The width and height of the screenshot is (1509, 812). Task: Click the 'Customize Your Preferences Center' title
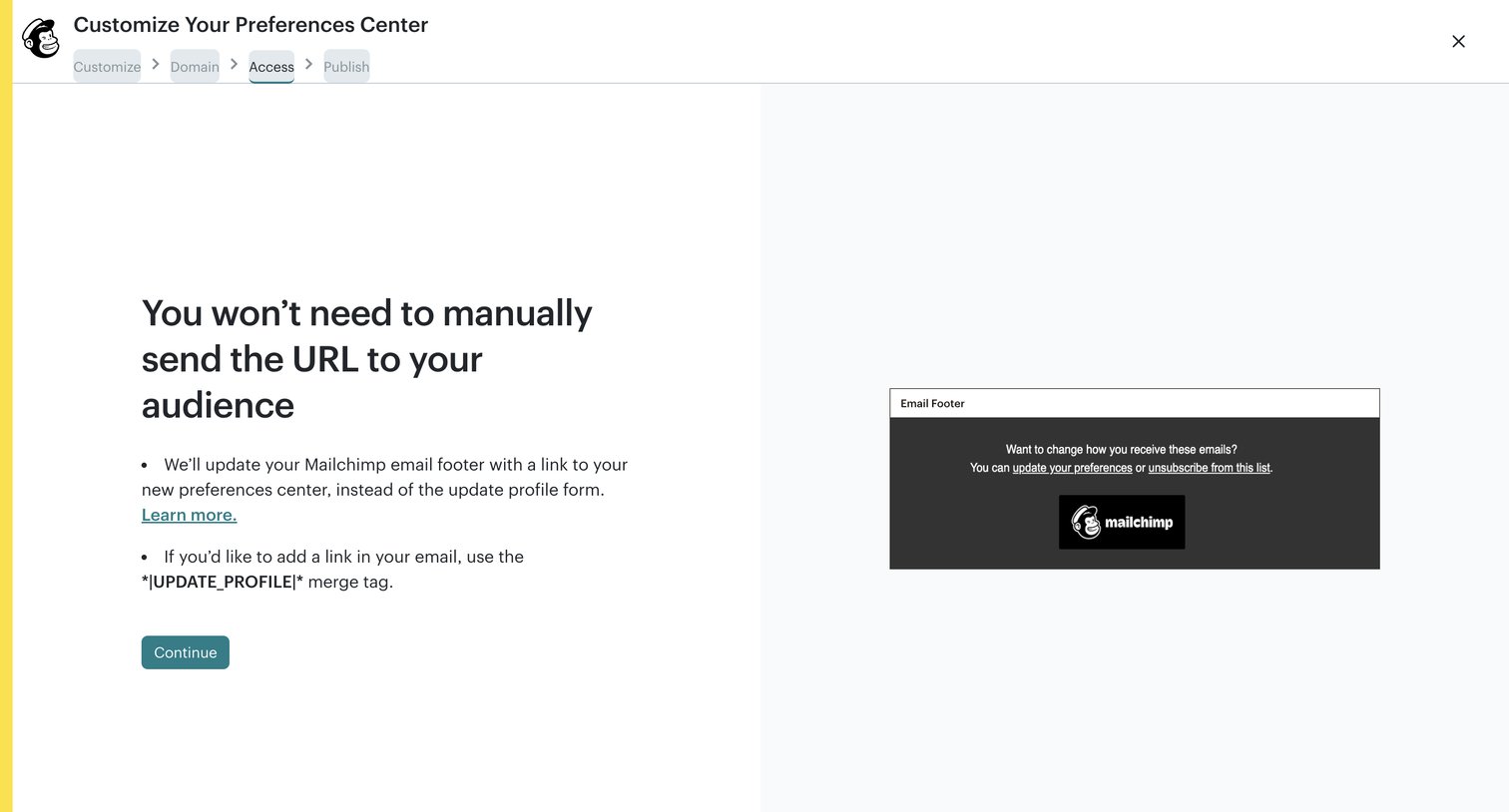coord(251,25)
